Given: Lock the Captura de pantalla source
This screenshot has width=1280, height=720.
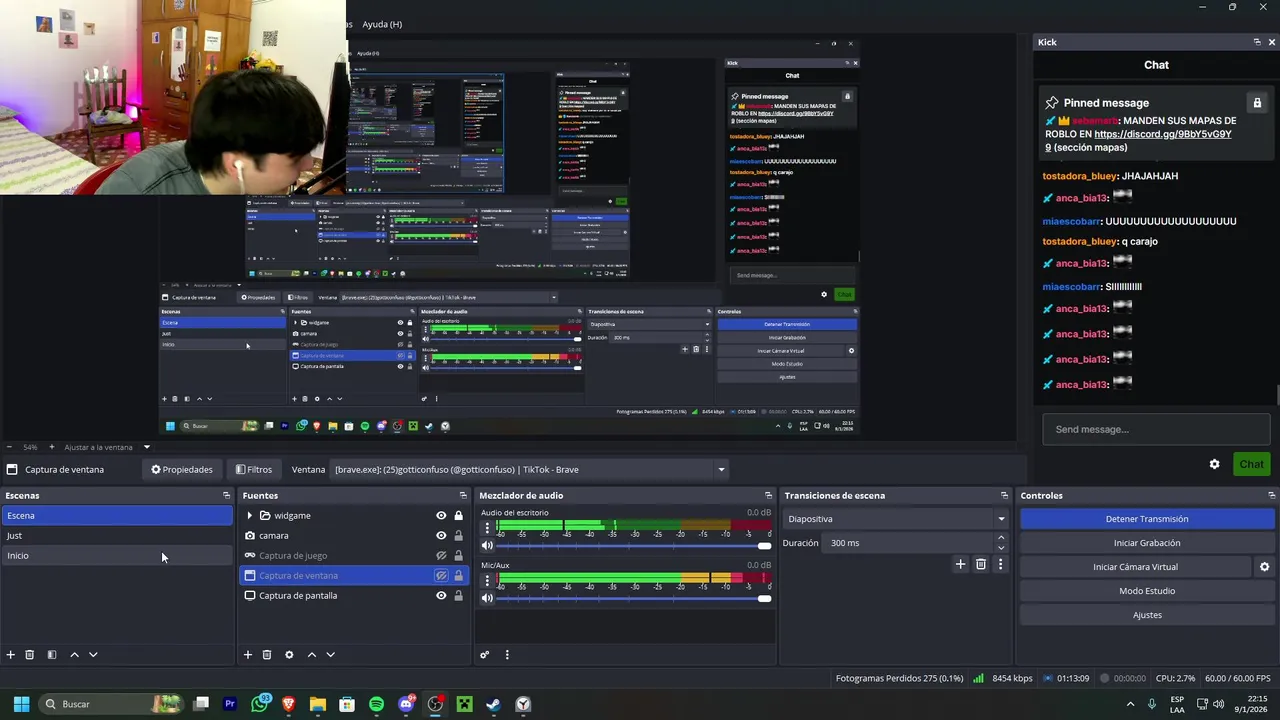Looking at the screenshot, I should click(459, 595).
